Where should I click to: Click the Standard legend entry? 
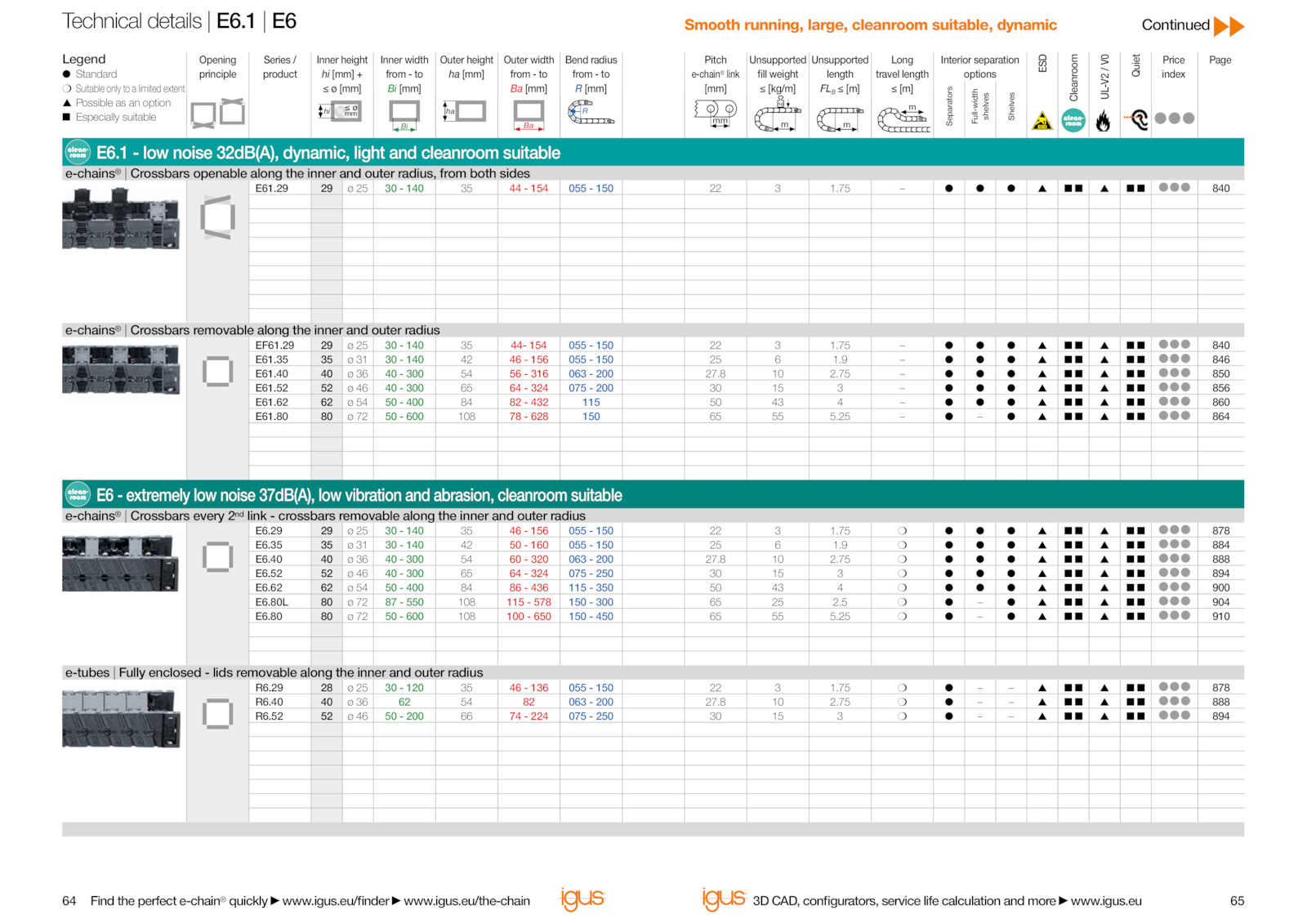[x=90, y=74]
